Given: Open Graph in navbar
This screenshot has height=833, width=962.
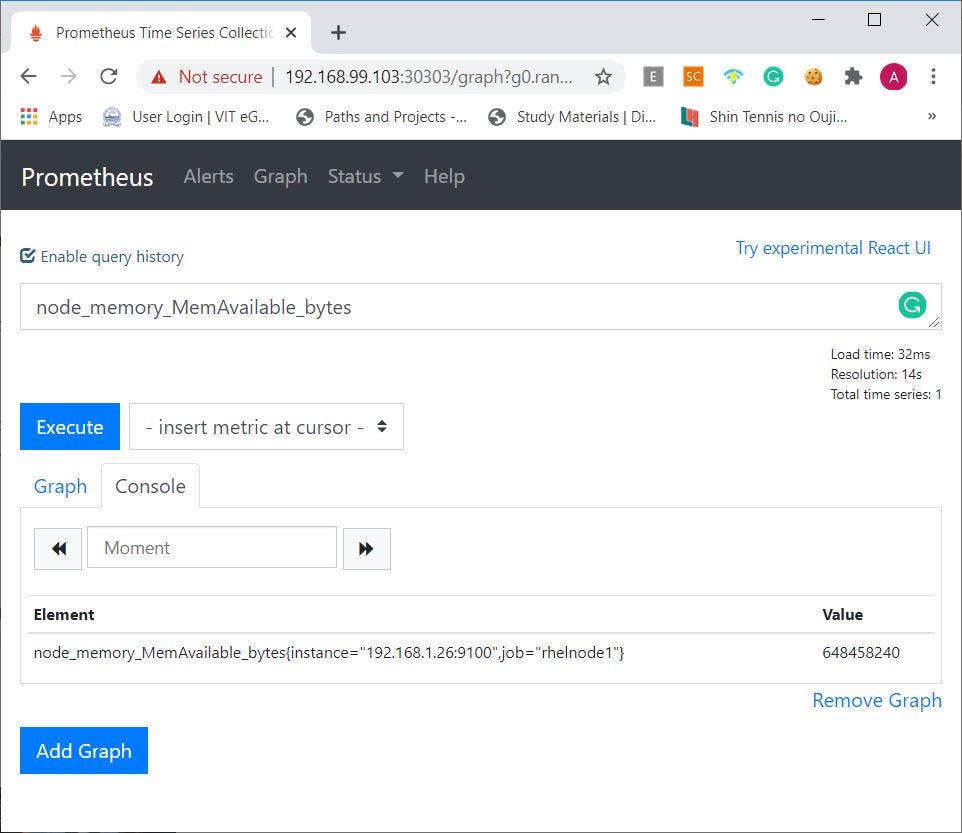Looking at the screenshot, I should pos(280,177).
